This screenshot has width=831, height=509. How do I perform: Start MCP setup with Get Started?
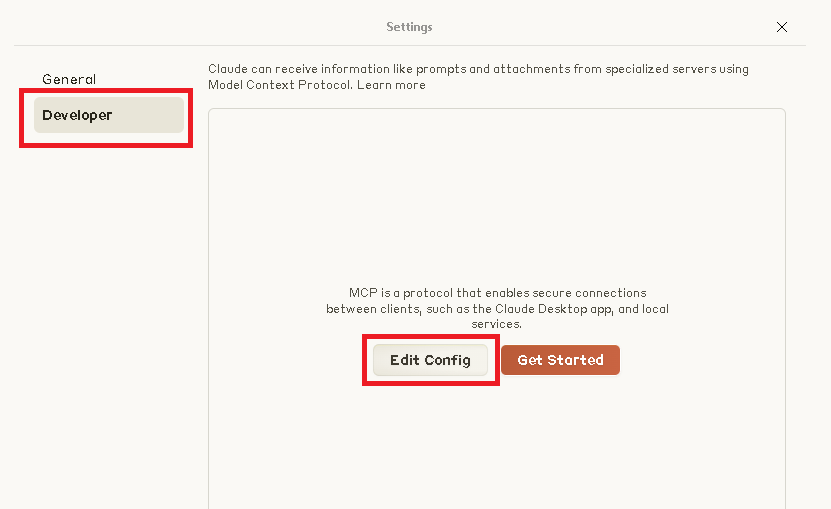coord(560,360)
